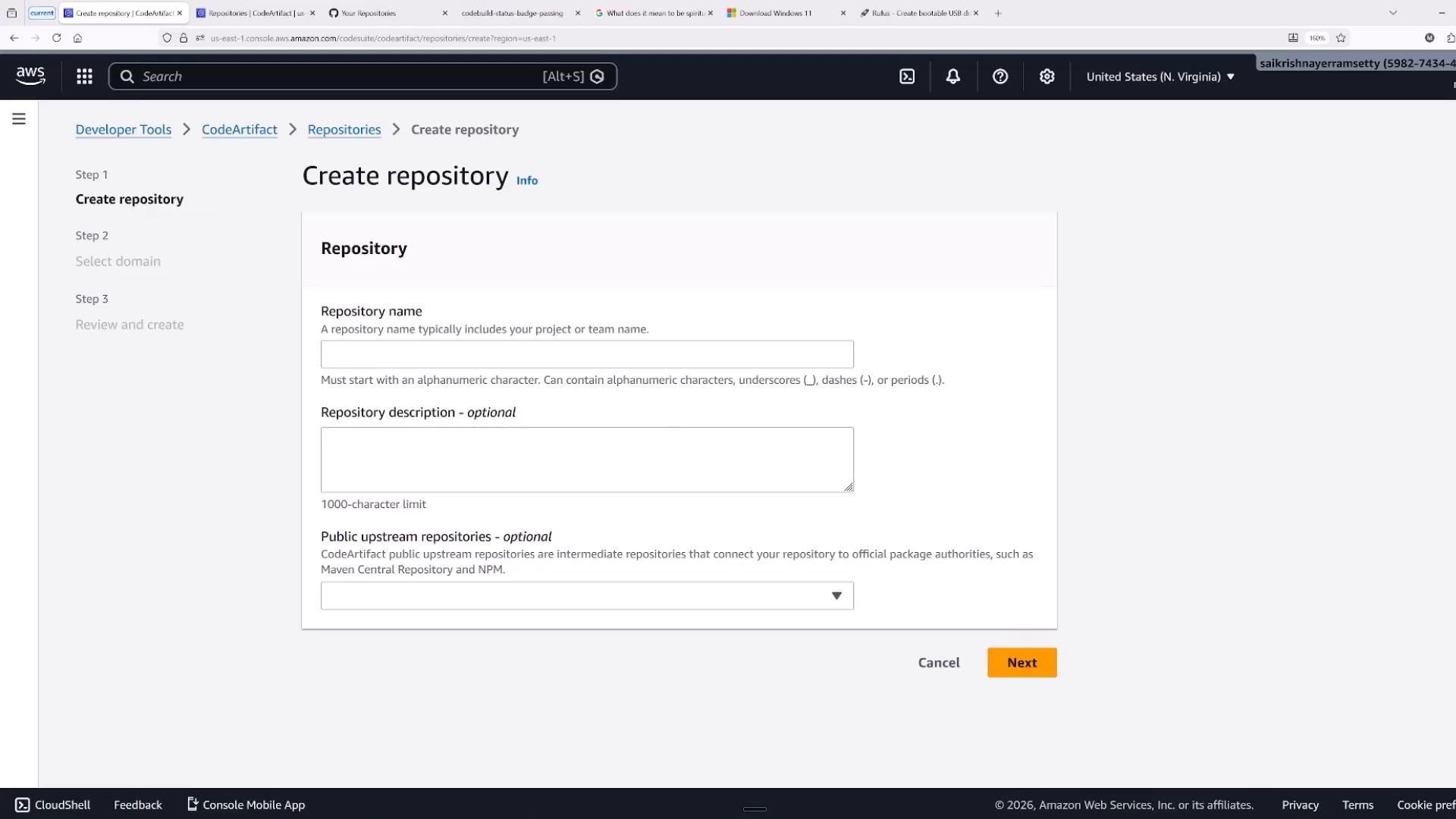This screenshot has height=819, width=1456.
Task: Close the Create repository browser tab
Action: [x=180, y=13]
